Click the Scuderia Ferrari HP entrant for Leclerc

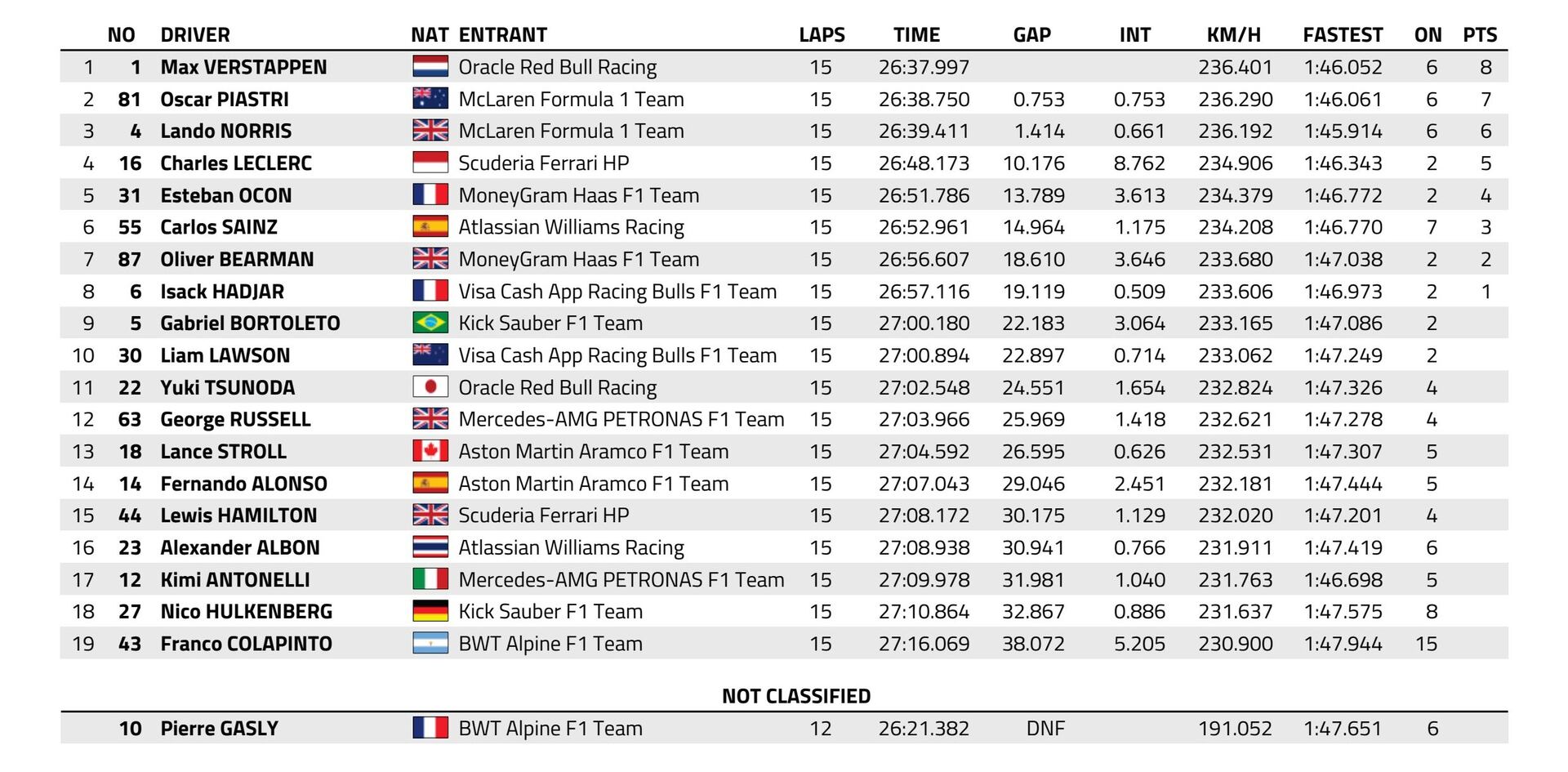[544, 163]
